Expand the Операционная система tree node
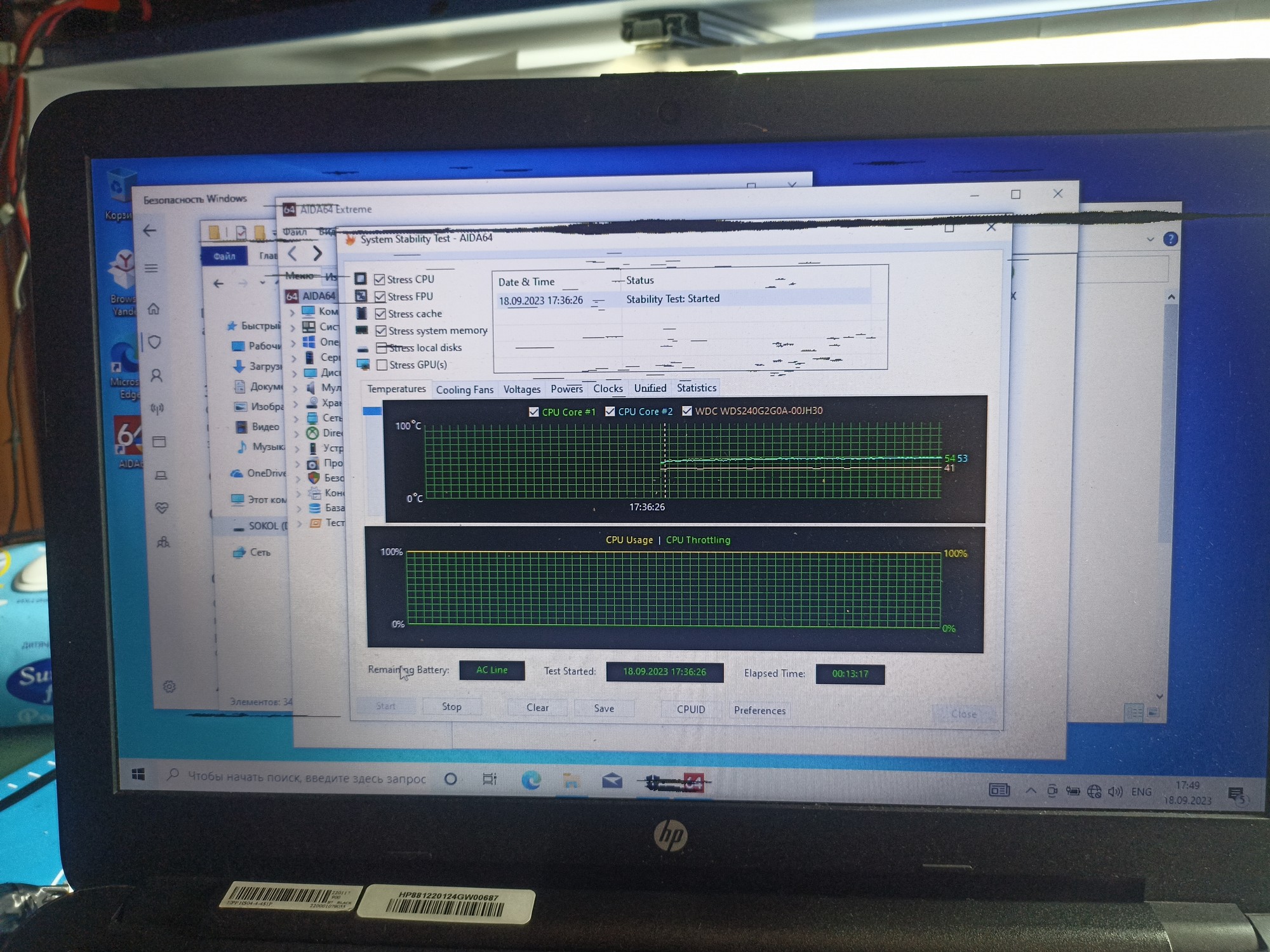 [293, 343]
